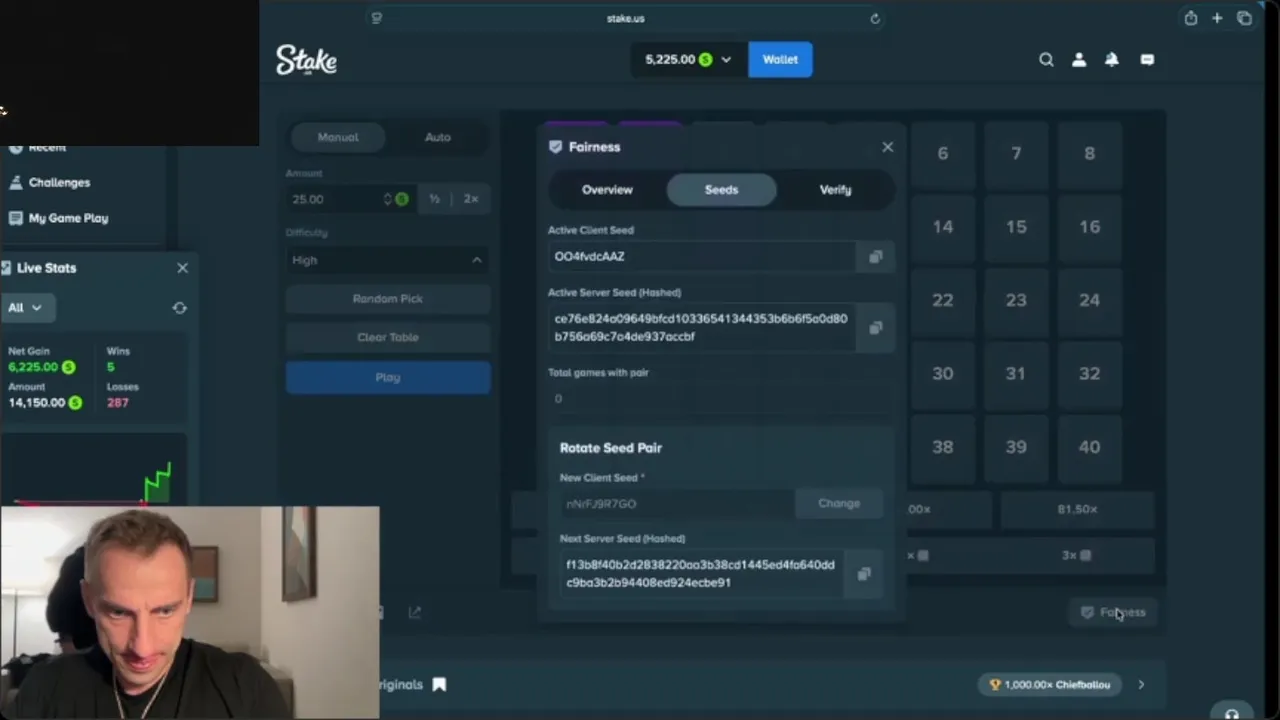Open the Recent sidebar item

click(38, 147)
